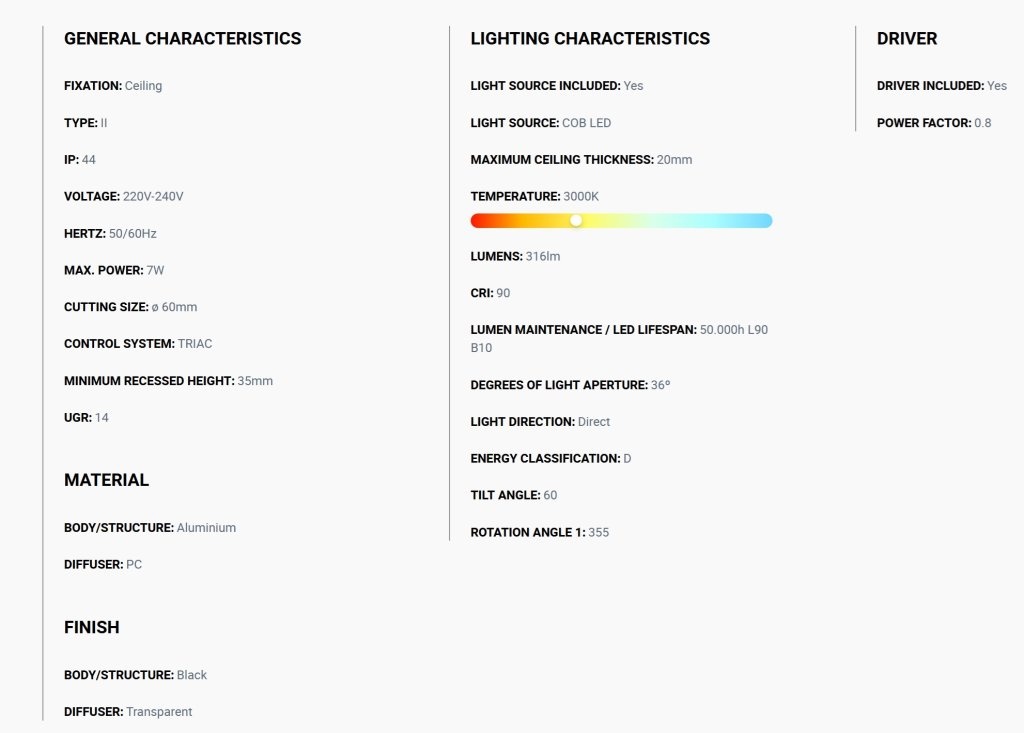Click the blue end of temperature bar

coord(764,221)
